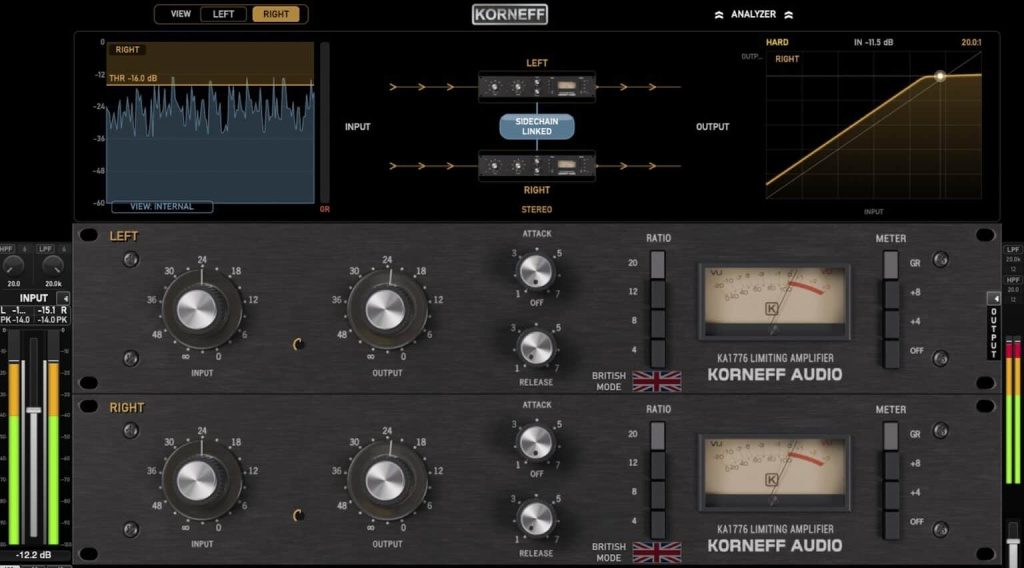Screen dimensions: 1024x568
Task: Click the analyzer GR meter strip
Action: pos(325,123)
